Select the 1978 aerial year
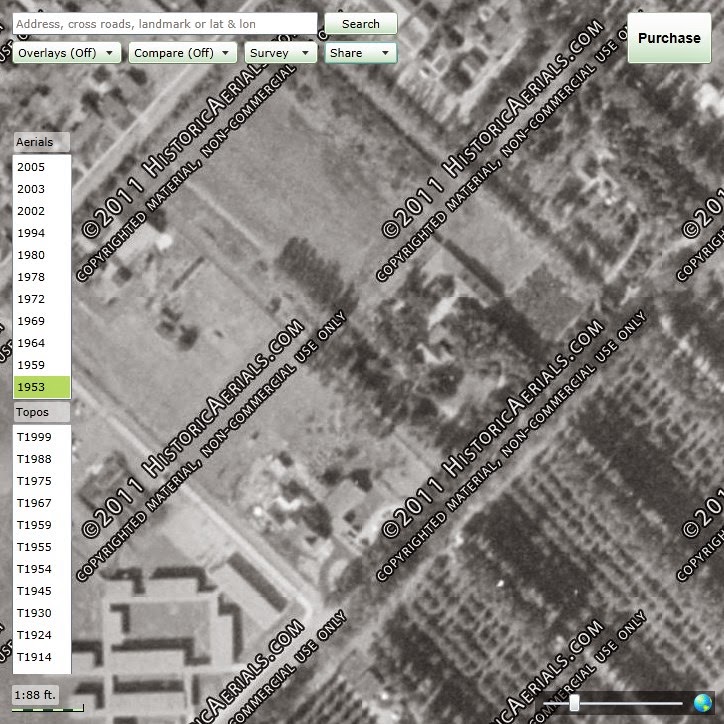This screenshot has height=724, width=724. coord(42,277)
